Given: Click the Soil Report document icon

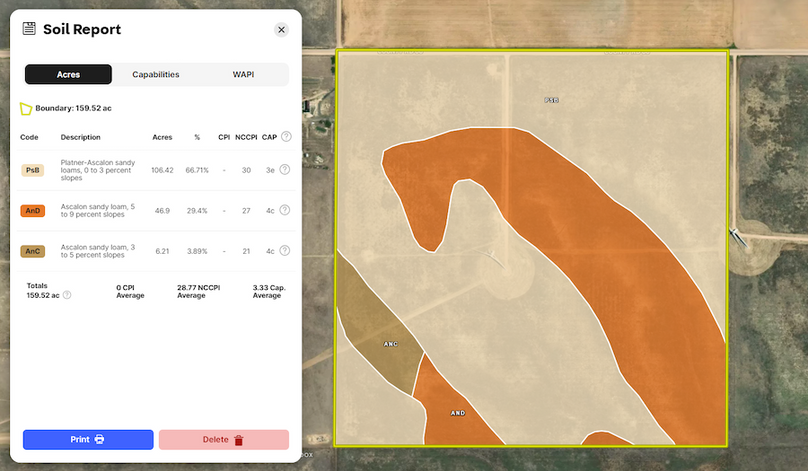Looking at the screenshot, I should coord(30,29).
